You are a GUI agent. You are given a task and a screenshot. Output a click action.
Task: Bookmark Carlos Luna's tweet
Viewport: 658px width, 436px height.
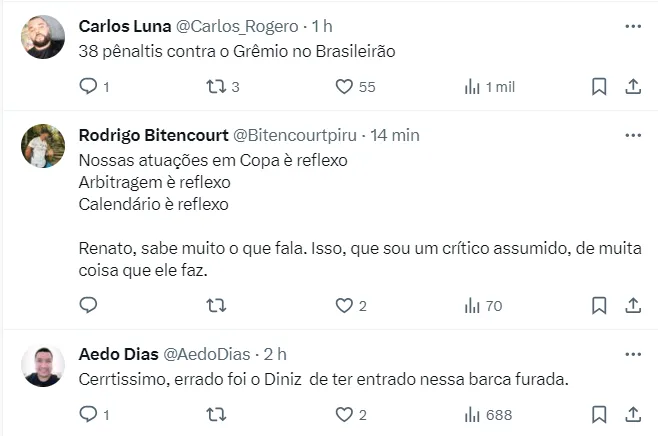click(x=599, y=87)
